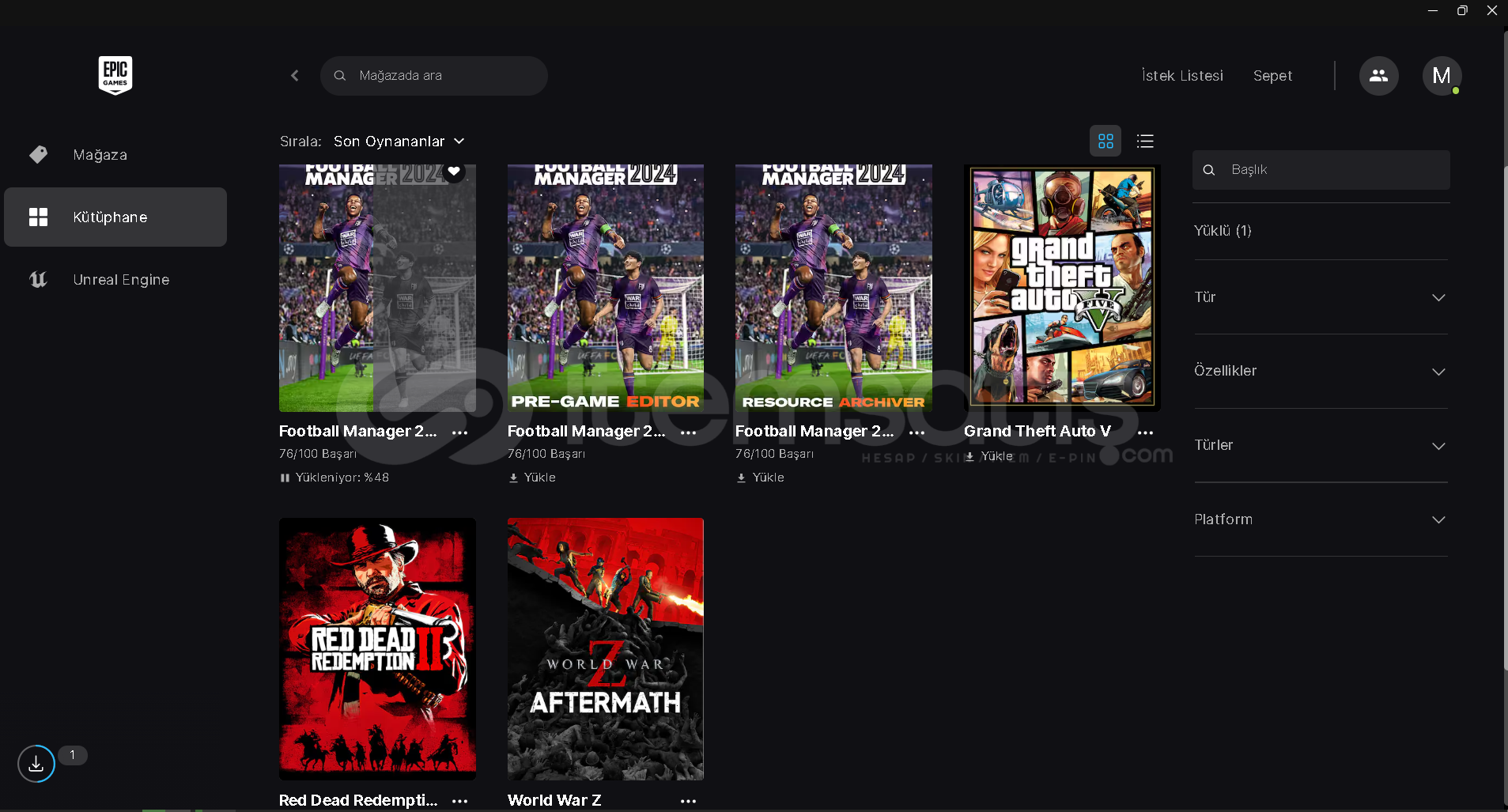The height and width of the screenshot is (812, 1508).
Task: Open options for Football Manager Resource Archiver
Action: (917, 432)
